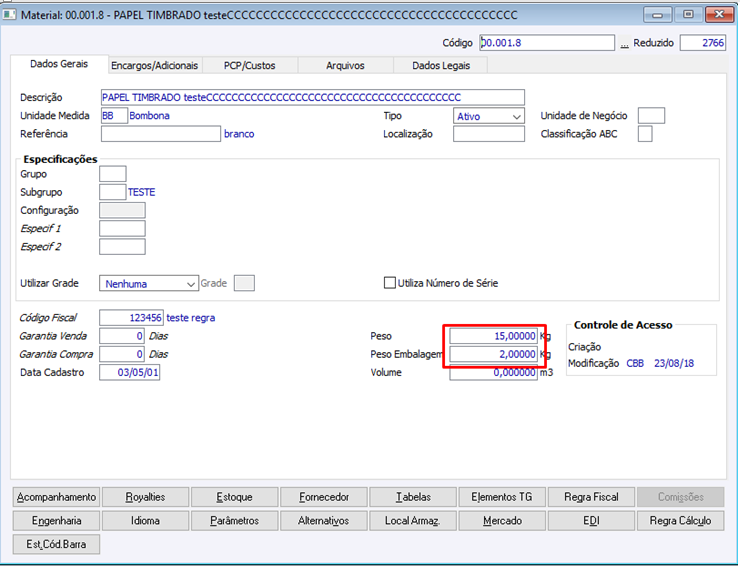The image size is (740, 566).
Task: Click the 'teste regra' fiscal code text
Action: coord(191,318)
